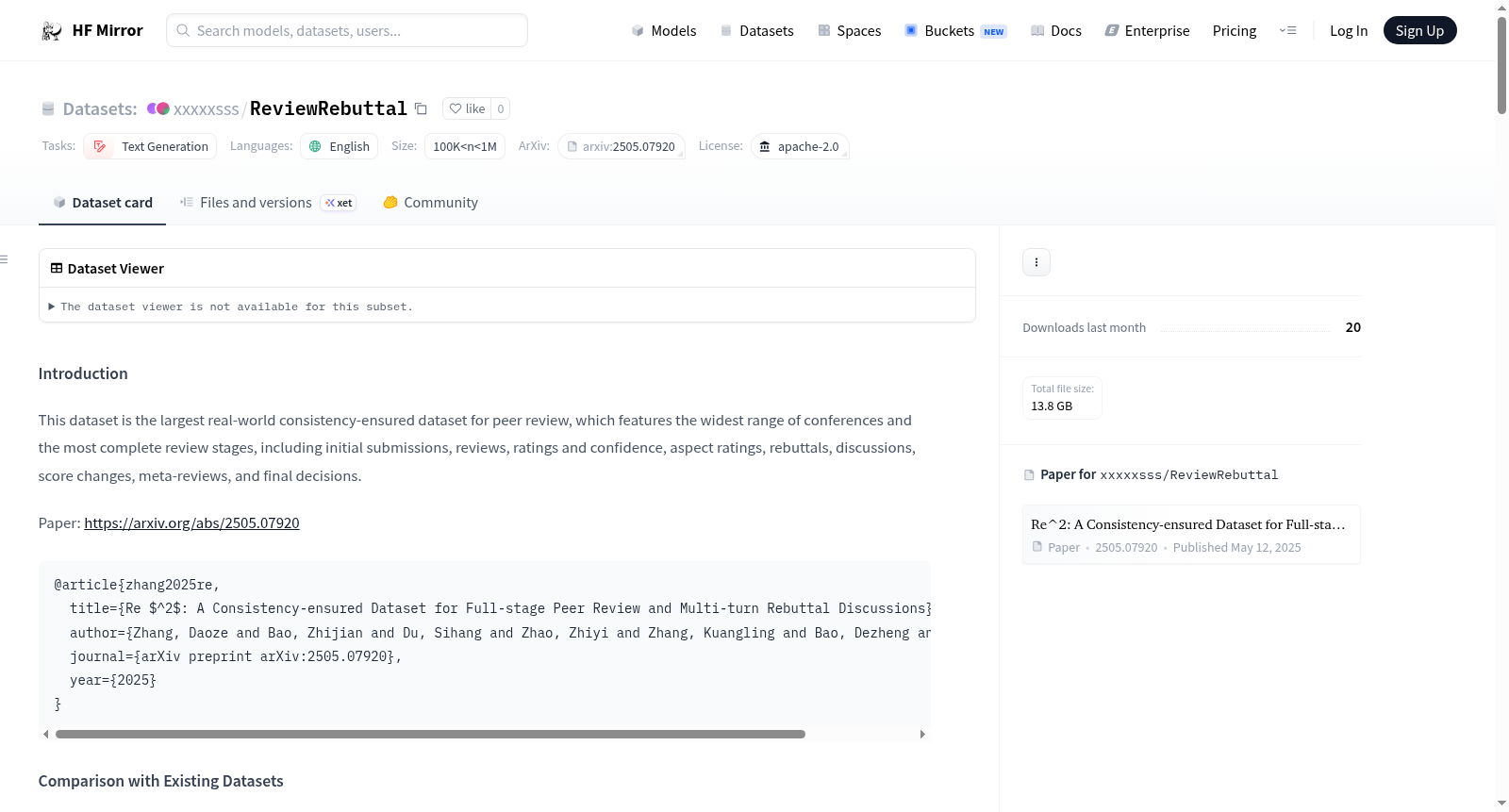
Task: Focus the search models, datasets, users field
Action: (x=347, y=30)
